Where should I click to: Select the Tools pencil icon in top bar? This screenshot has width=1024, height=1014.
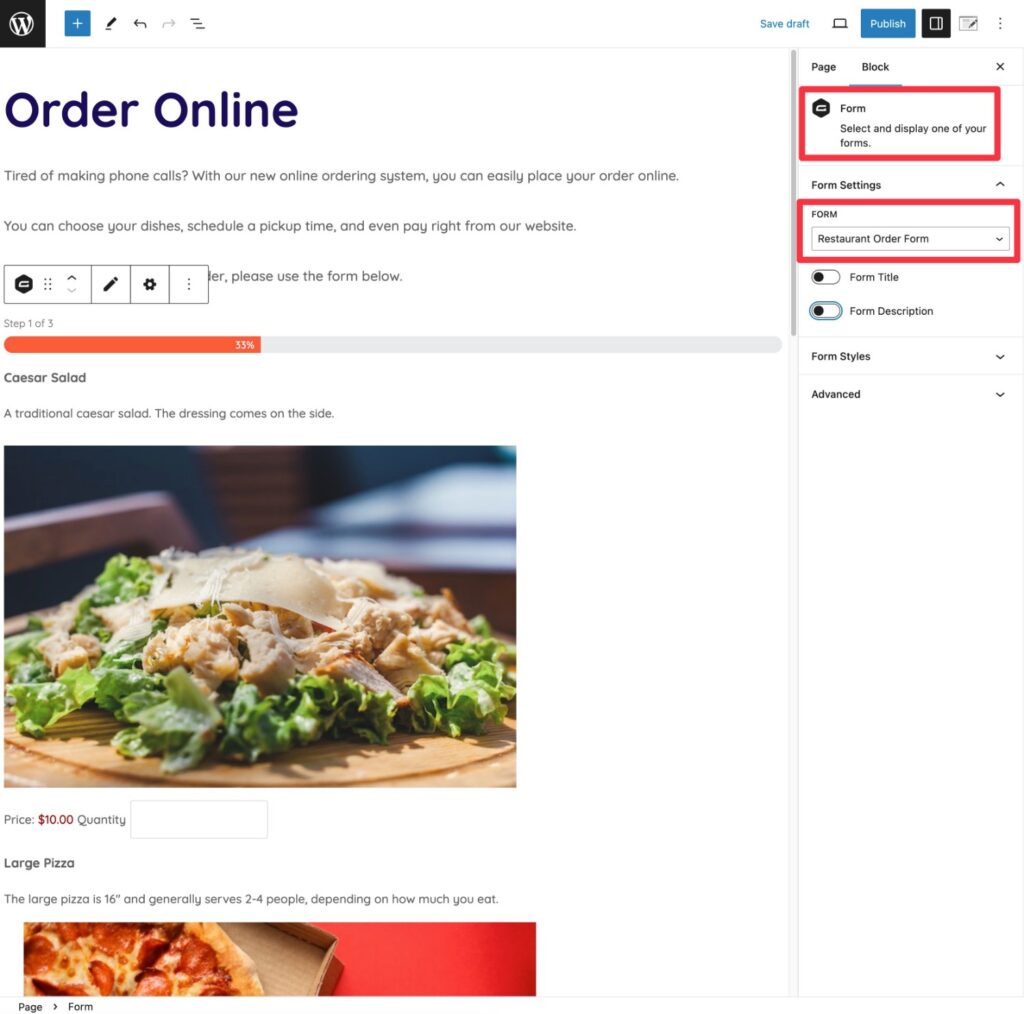(110, 24)
